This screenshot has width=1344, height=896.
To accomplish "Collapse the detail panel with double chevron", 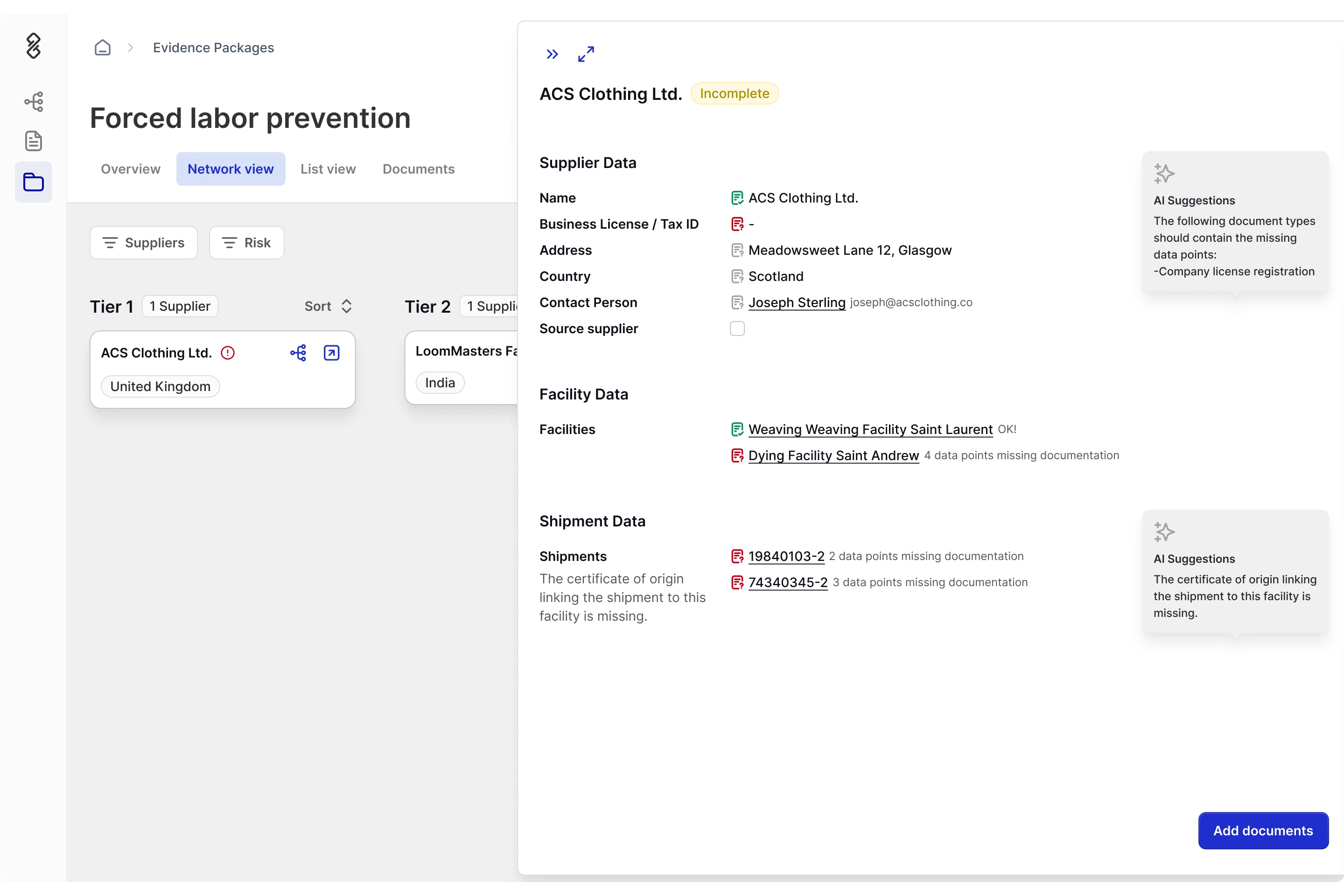I will point(552,54).
